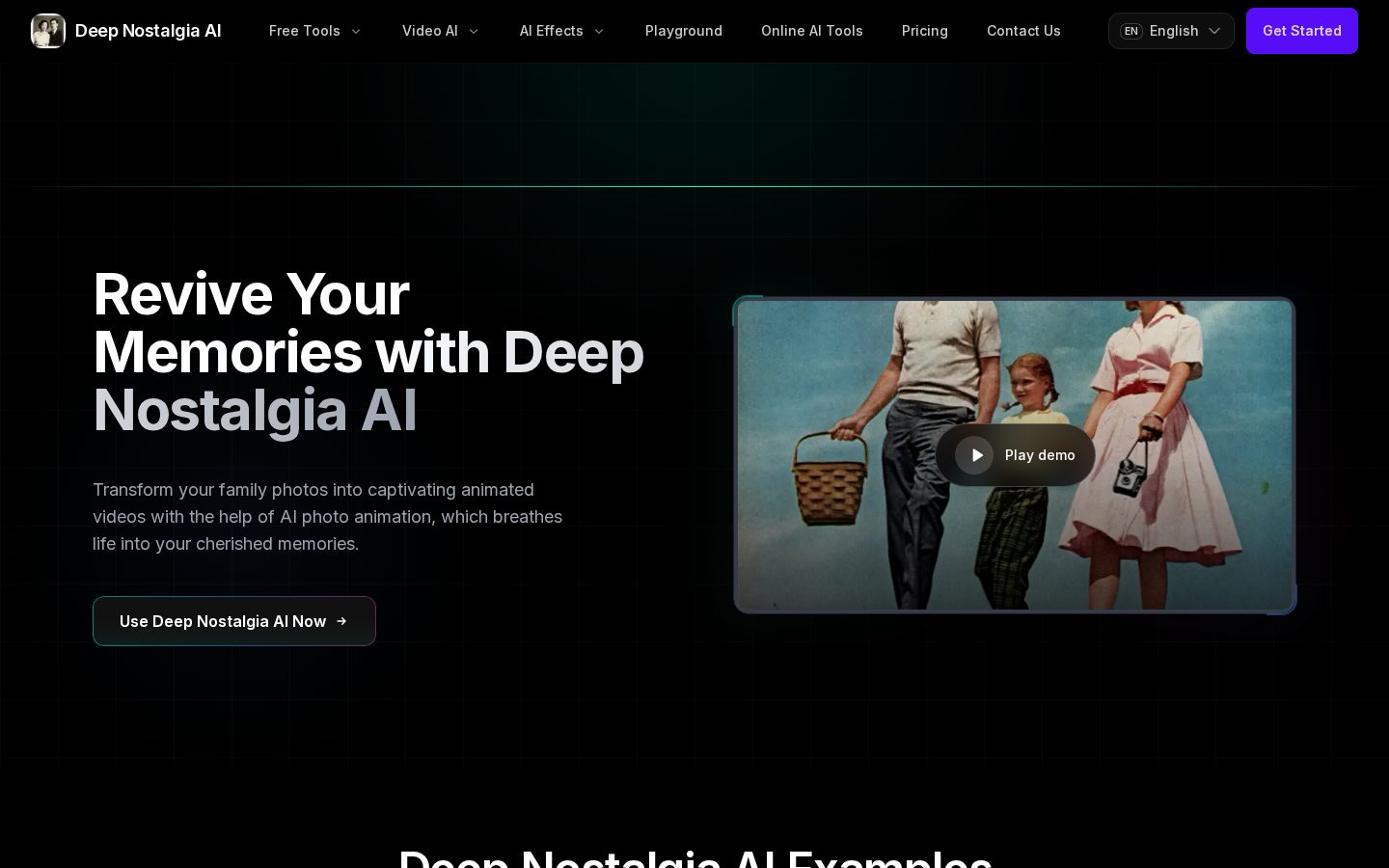Open the AI Effects dropdown
This screenshot has height=868, width=1389.
click(561, 31)
